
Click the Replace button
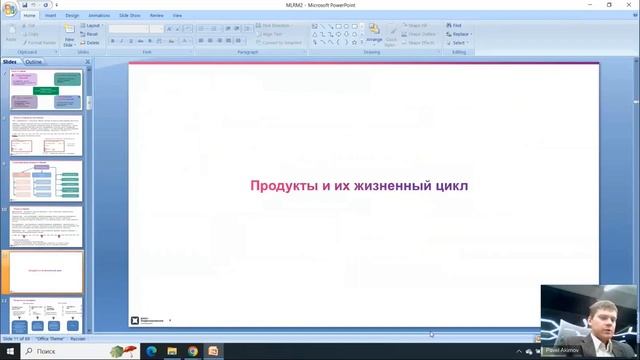[x=459, y=34]
